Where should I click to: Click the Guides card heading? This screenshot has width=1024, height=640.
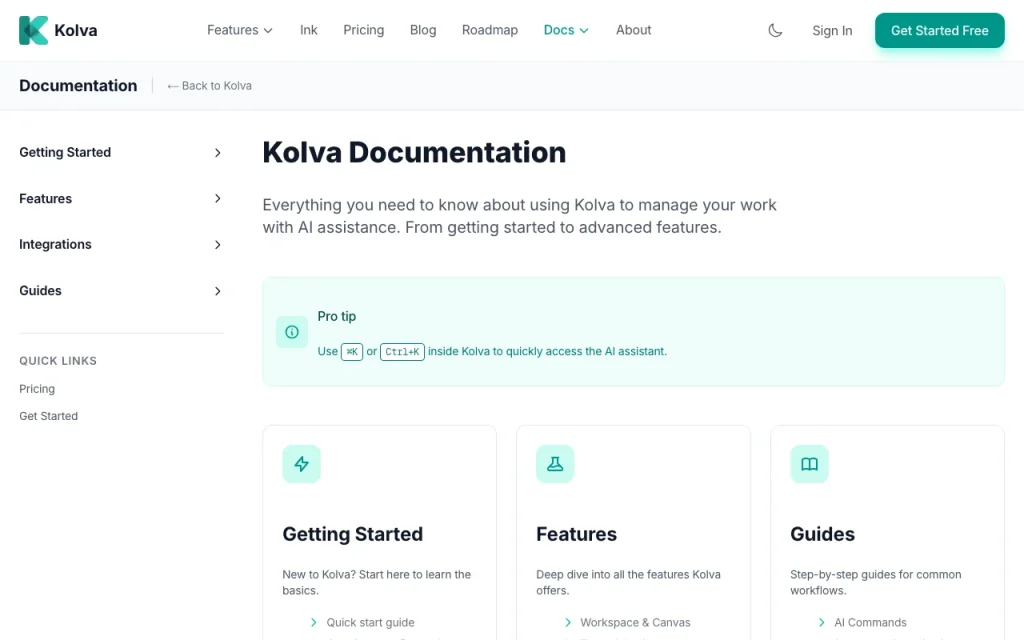[822, 534]
